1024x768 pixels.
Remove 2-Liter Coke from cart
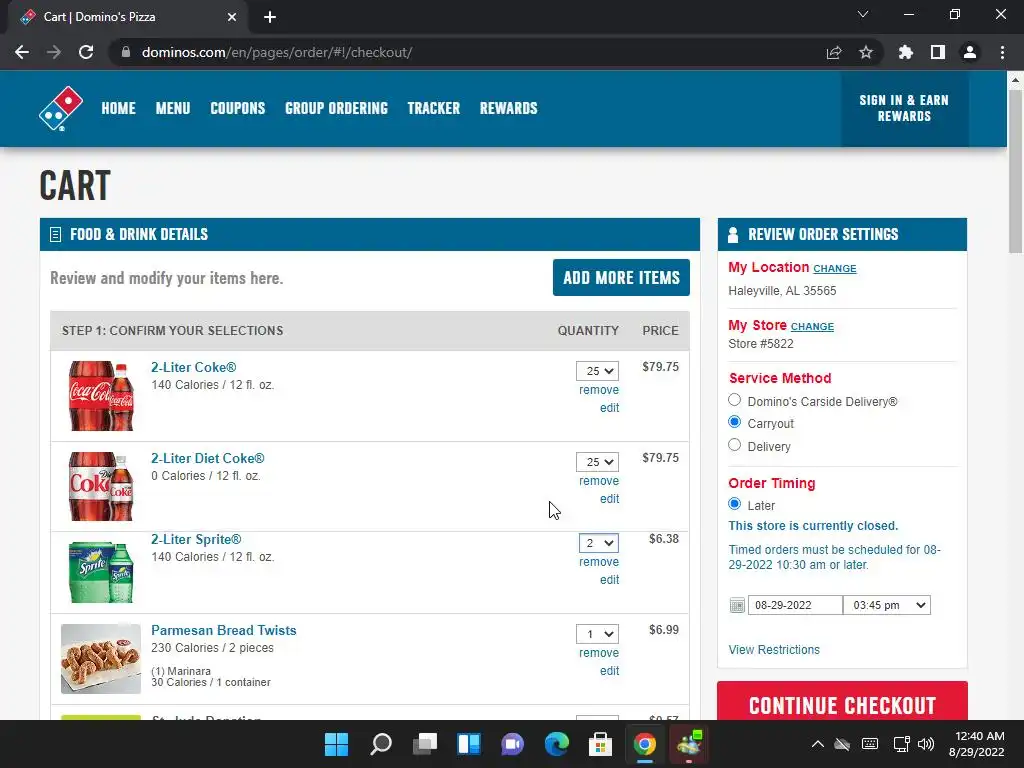click(599, 390)
